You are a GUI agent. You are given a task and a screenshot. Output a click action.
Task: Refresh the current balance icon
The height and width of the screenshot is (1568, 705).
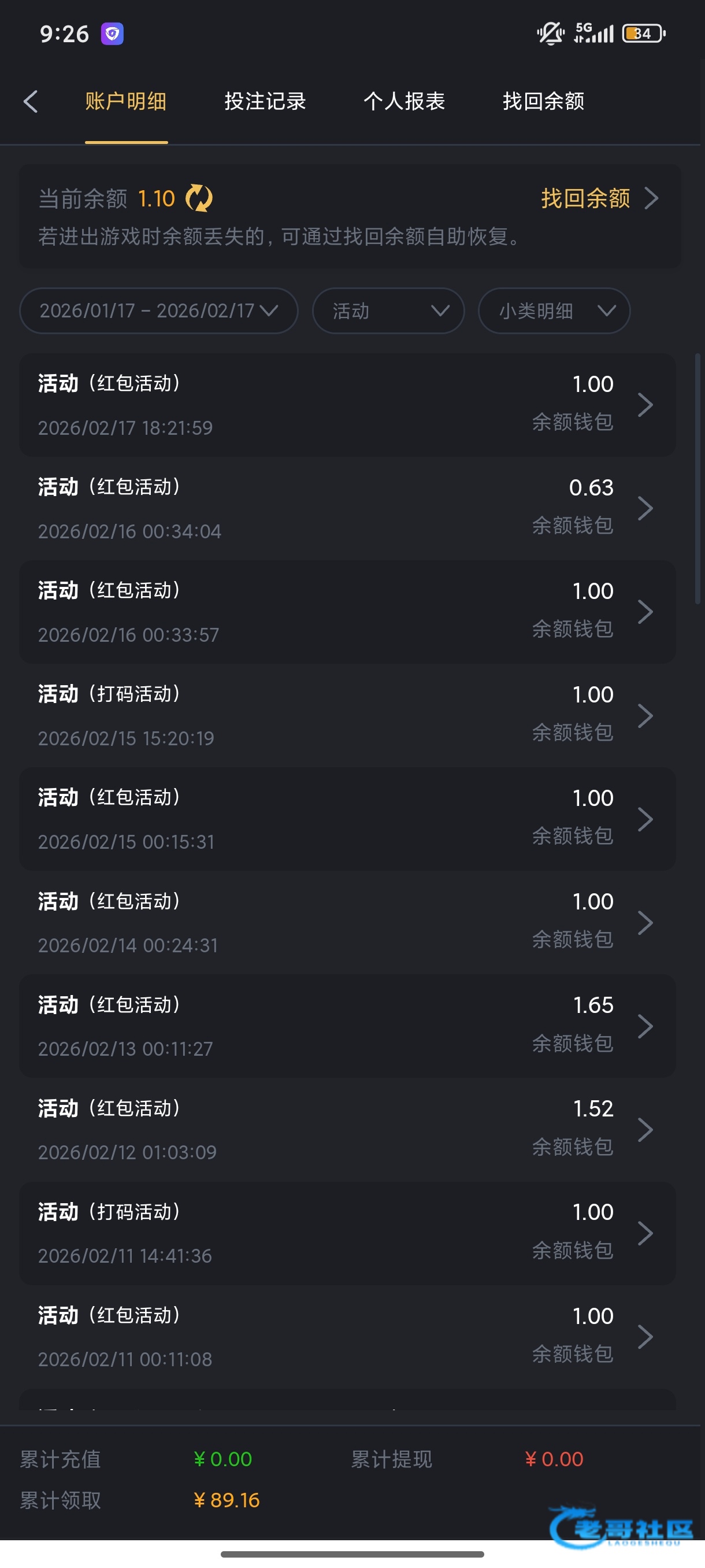pyautogui.click(x=199, y=198)
